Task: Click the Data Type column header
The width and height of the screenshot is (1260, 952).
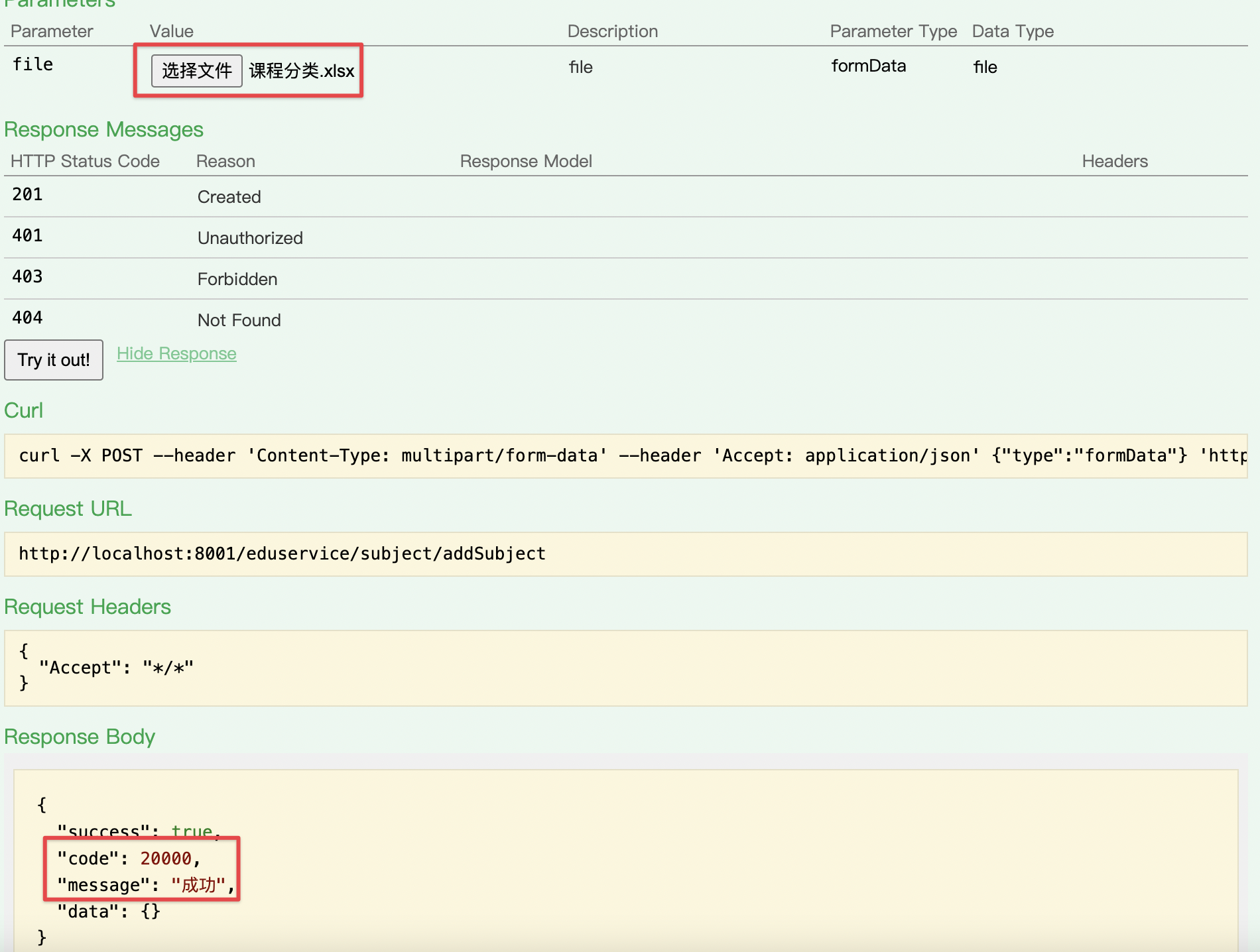Action: point(1013,31)
